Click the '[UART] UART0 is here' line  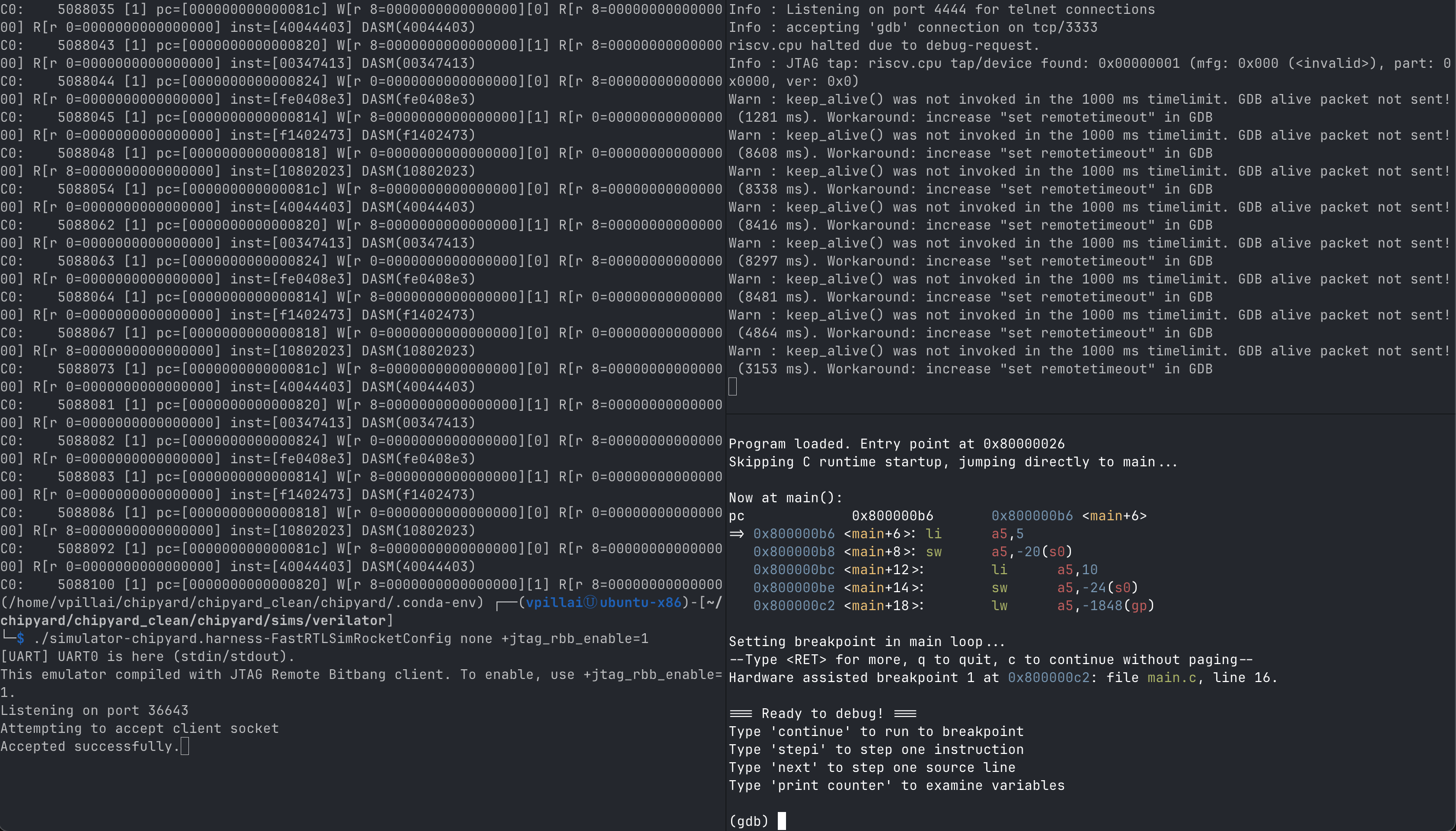[x=147, y=656]
